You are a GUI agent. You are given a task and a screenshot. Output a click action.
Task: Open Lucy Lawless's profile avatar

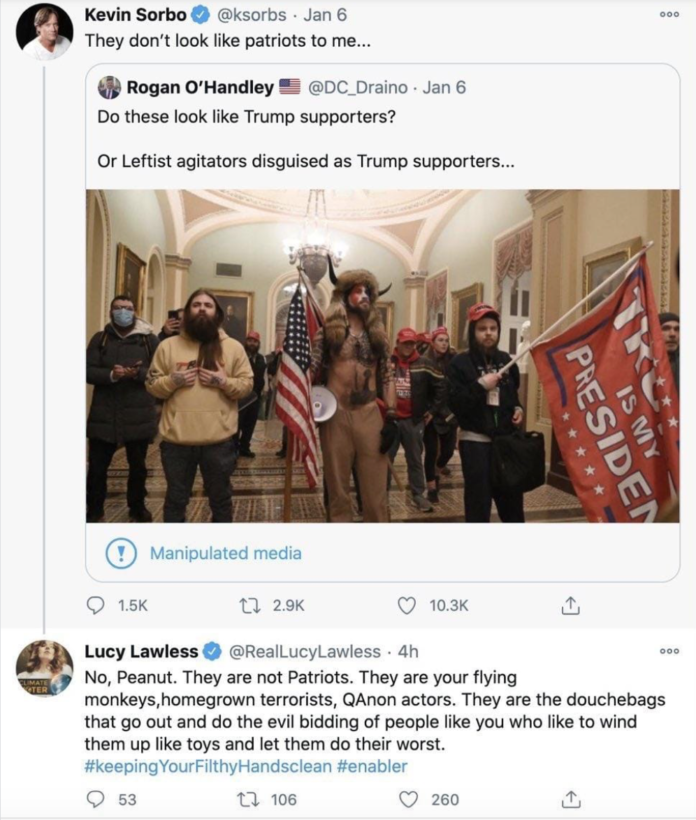[44, 668]
